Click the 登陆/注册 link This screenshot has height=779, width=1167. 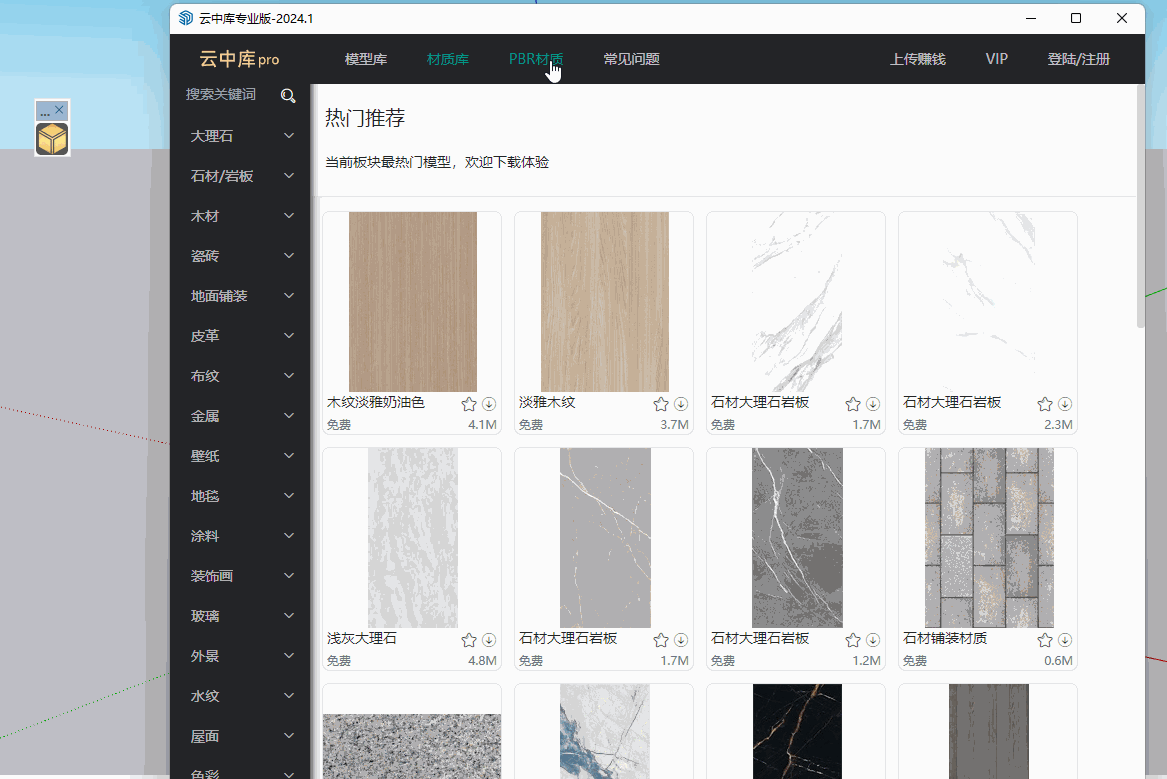tap(1078, 59)
